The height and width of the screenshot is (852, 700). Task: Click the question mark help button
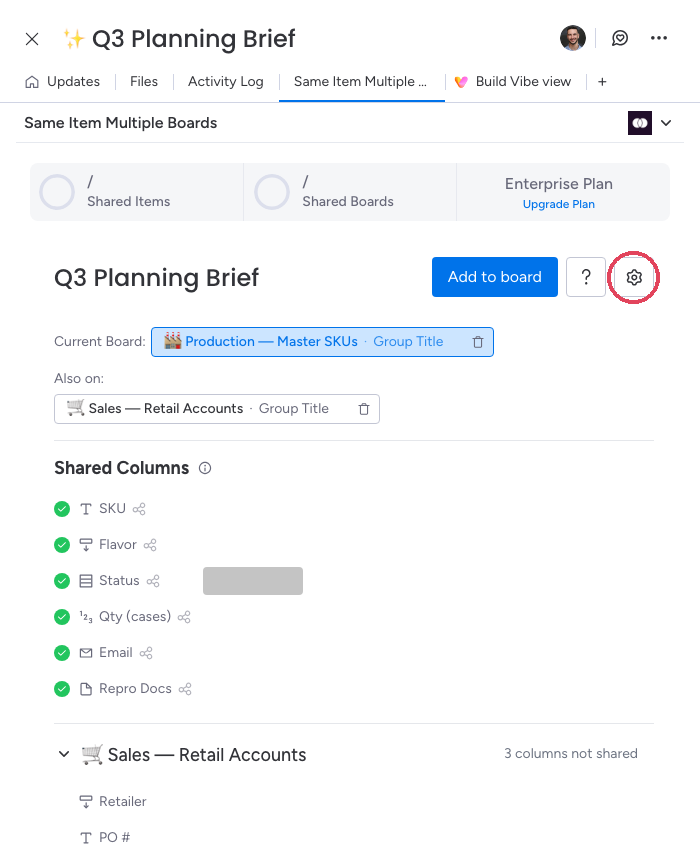point(586,277)
